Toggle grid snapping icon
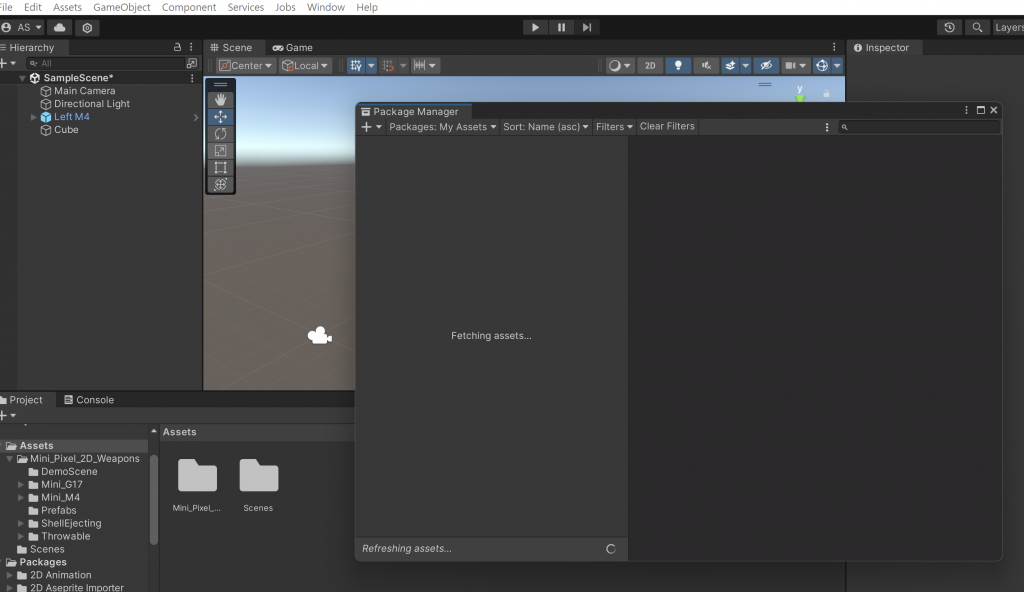The width and height of the screenshot is (1024, 592). (x=389, y=65)
